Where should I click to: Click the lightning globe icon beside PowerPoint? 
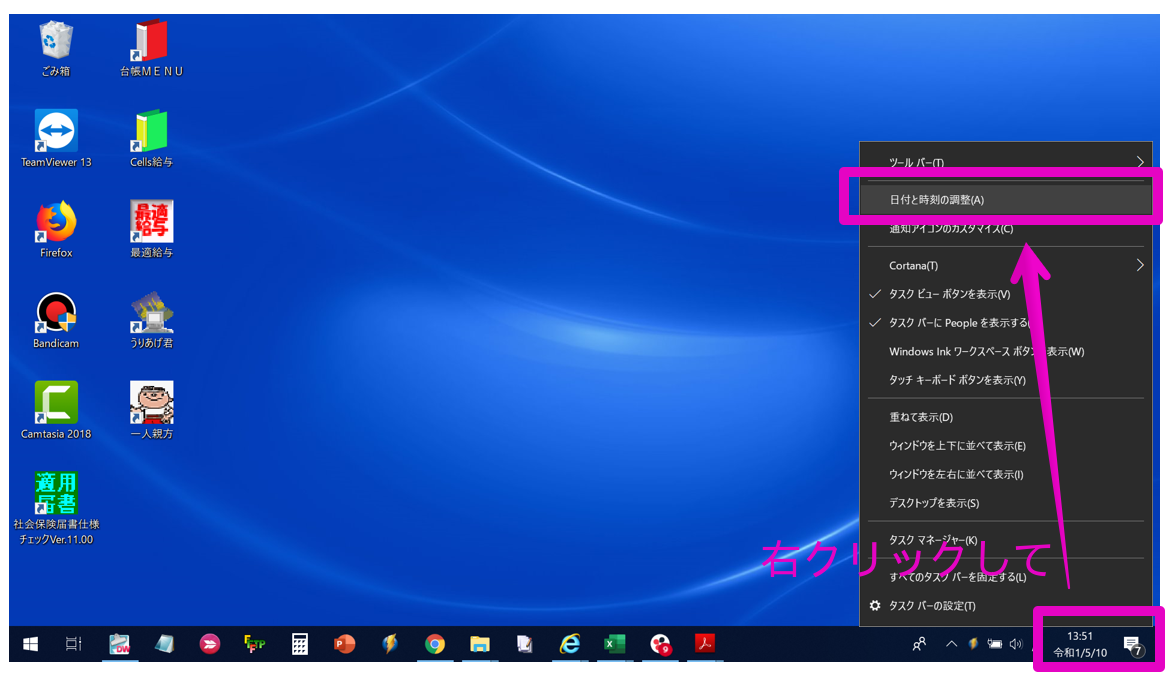[390, 644]
